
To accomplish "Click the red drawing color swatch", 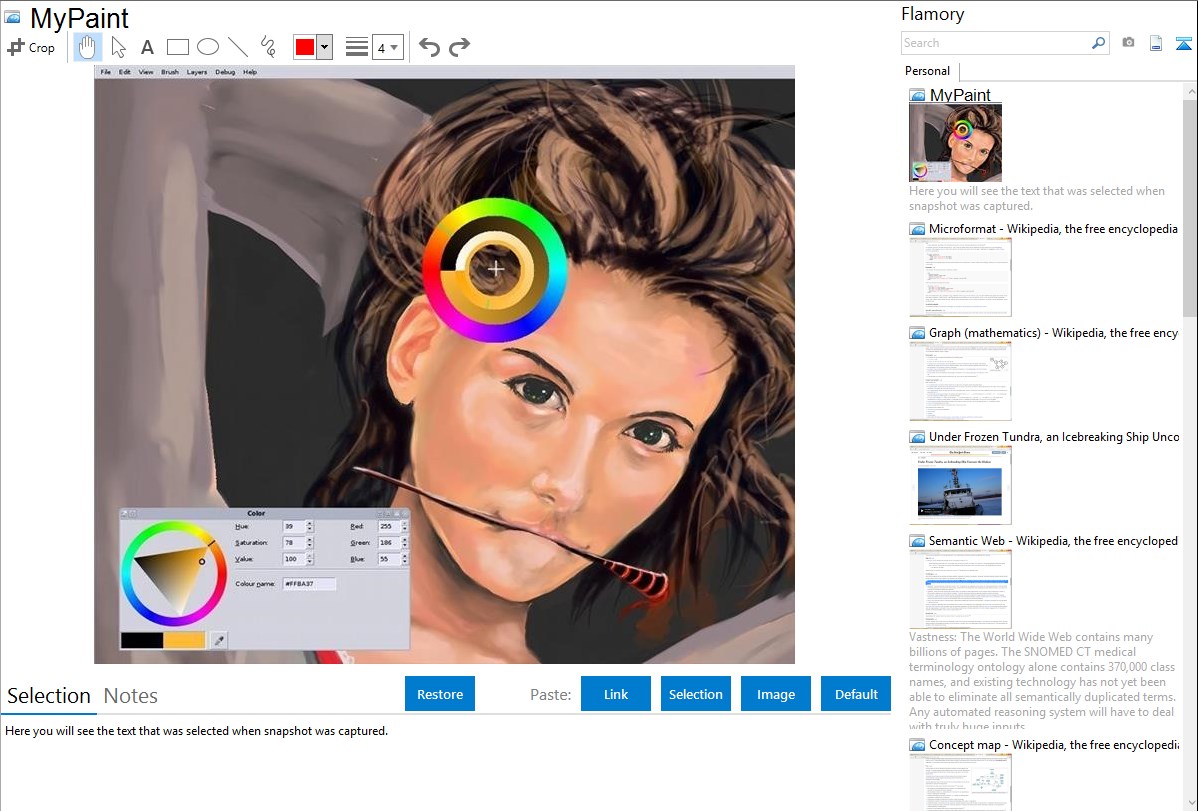I will point(305,47).
